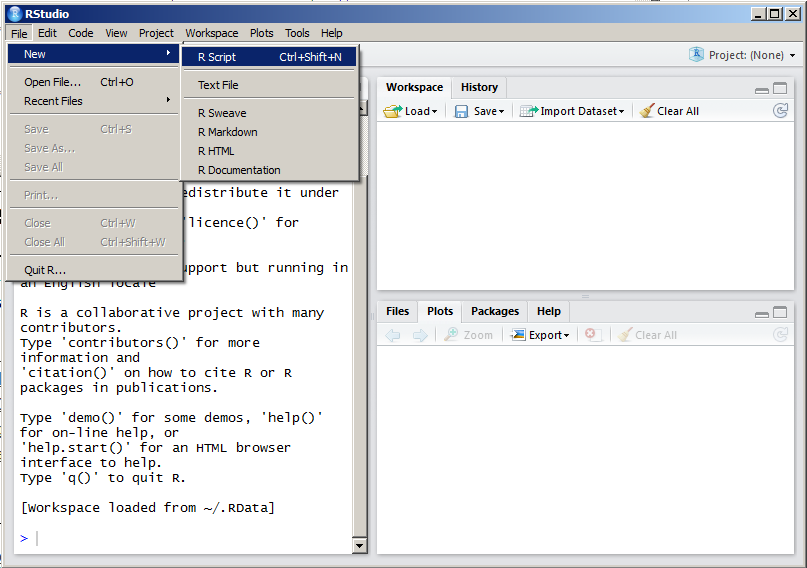Maximize the Workspace pane
The width and height of the screenshot is (807, 568).
(781, 90)
